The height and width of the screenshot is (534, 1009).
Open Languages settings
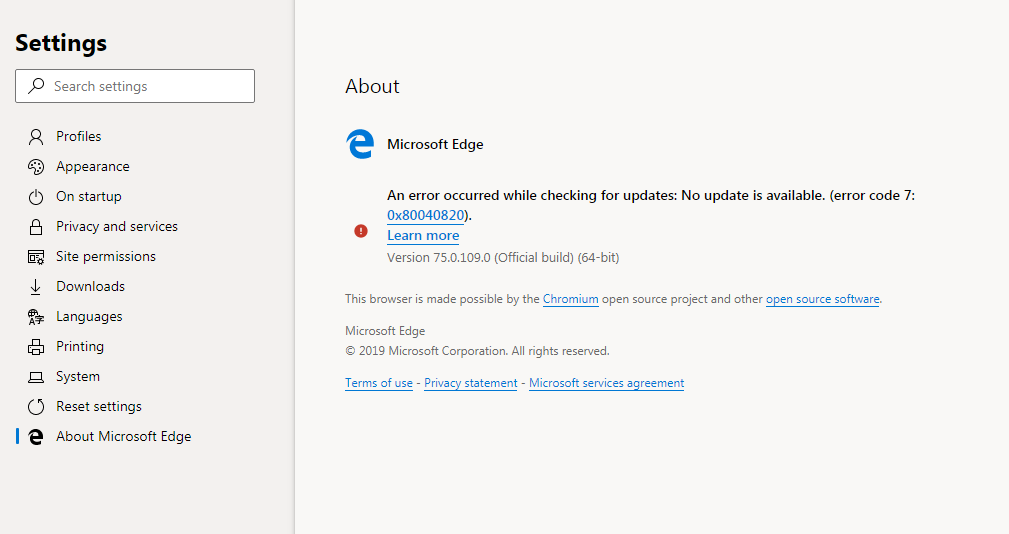[x=89, y=317]
